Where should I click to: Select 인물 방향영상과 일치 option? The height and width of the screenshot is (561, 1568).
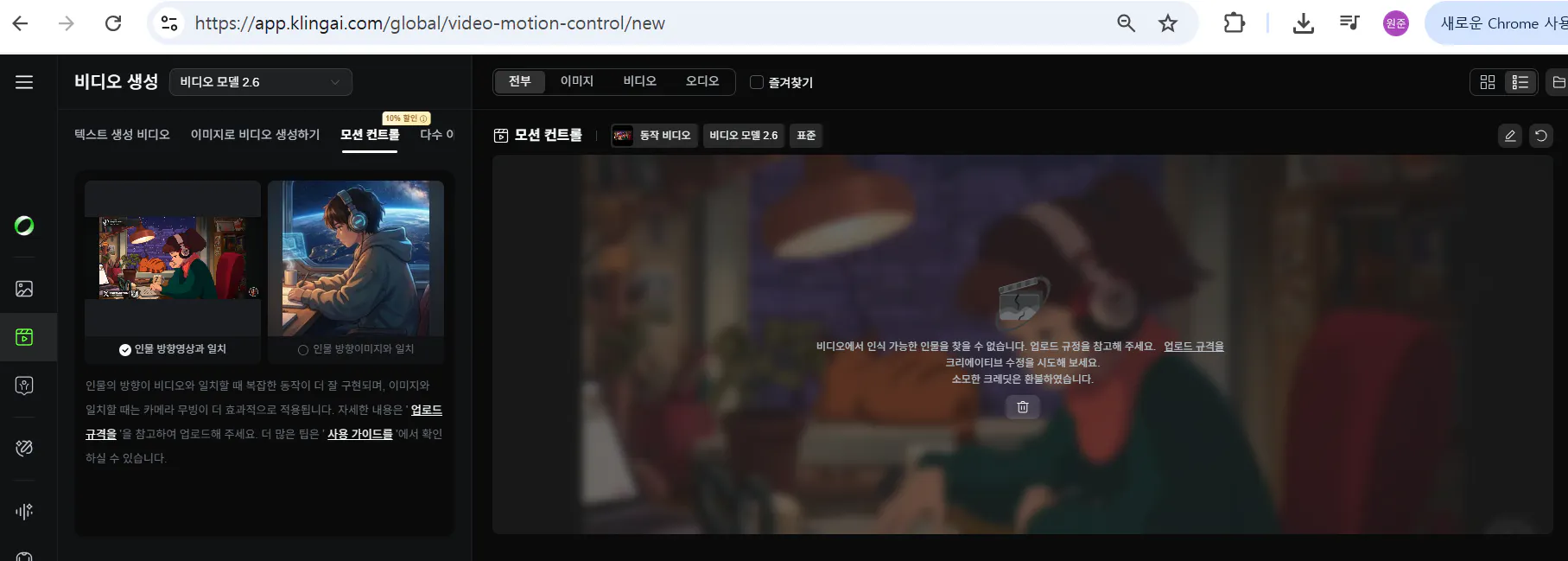click(x=173, y=349)
